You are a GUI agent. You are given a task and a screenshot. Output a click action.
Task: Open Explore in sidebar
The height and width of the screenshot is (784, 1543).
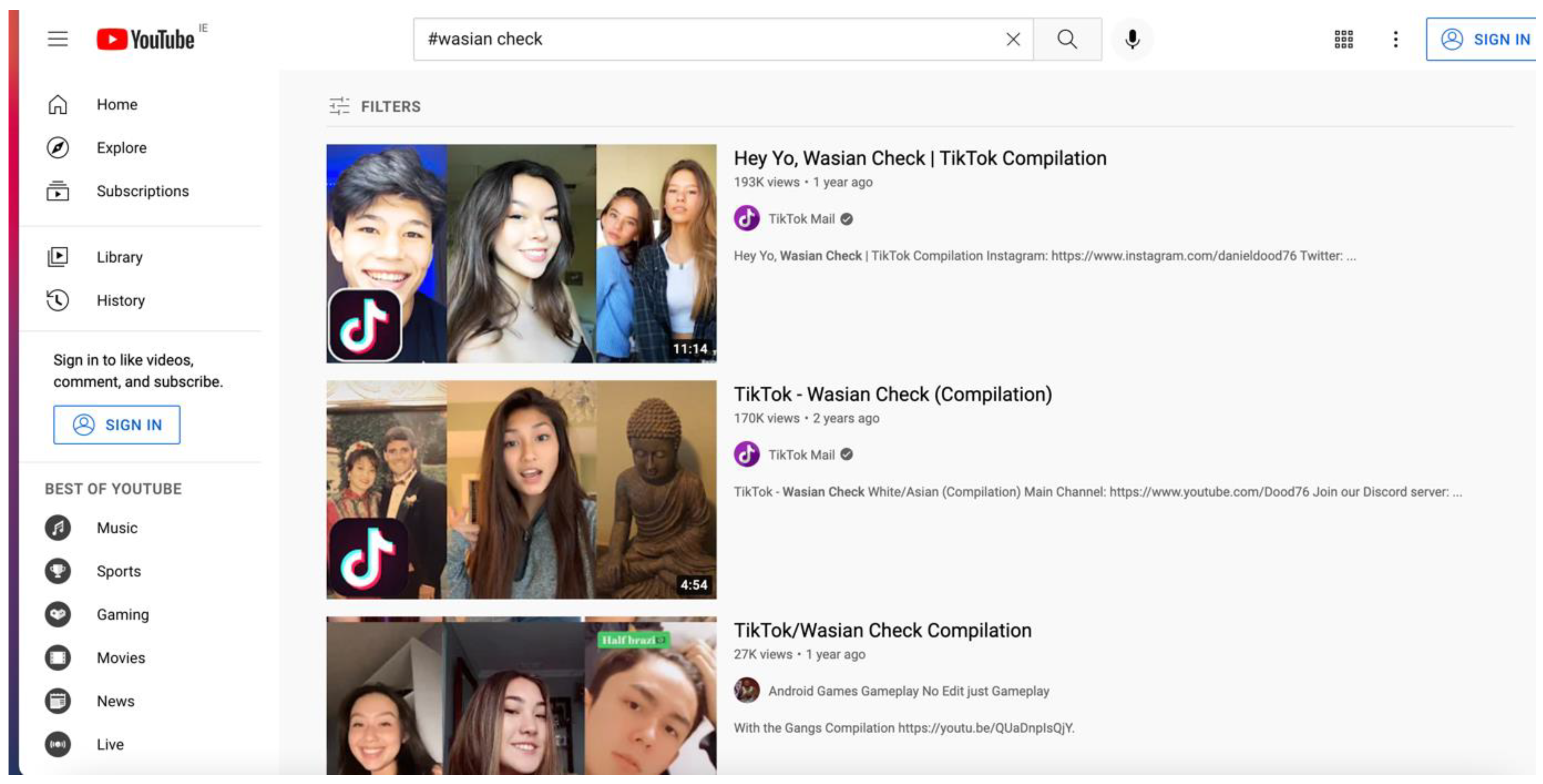[121, 147]
